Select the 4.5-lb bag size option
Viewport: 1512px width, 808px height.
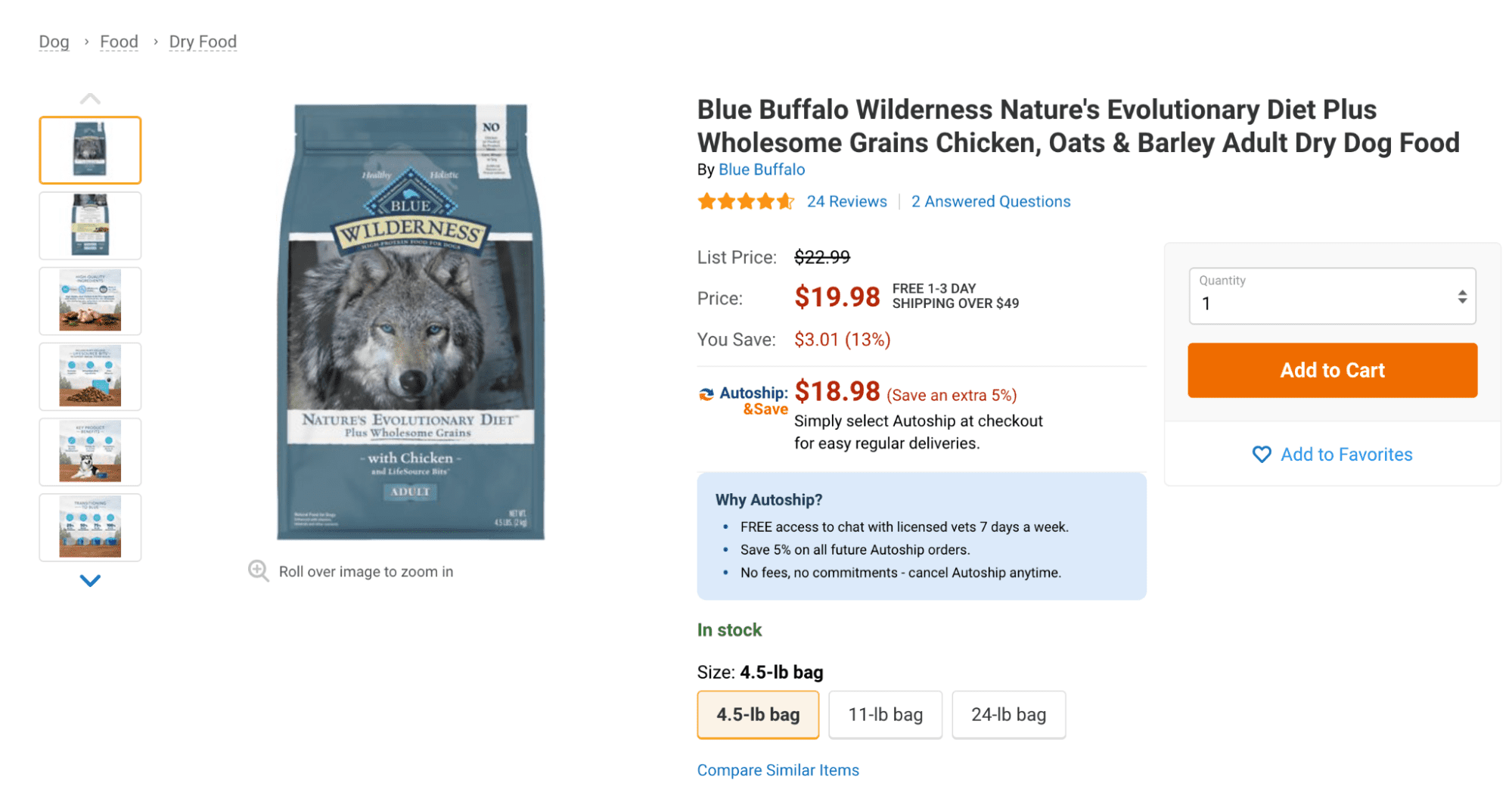point(757,714)
